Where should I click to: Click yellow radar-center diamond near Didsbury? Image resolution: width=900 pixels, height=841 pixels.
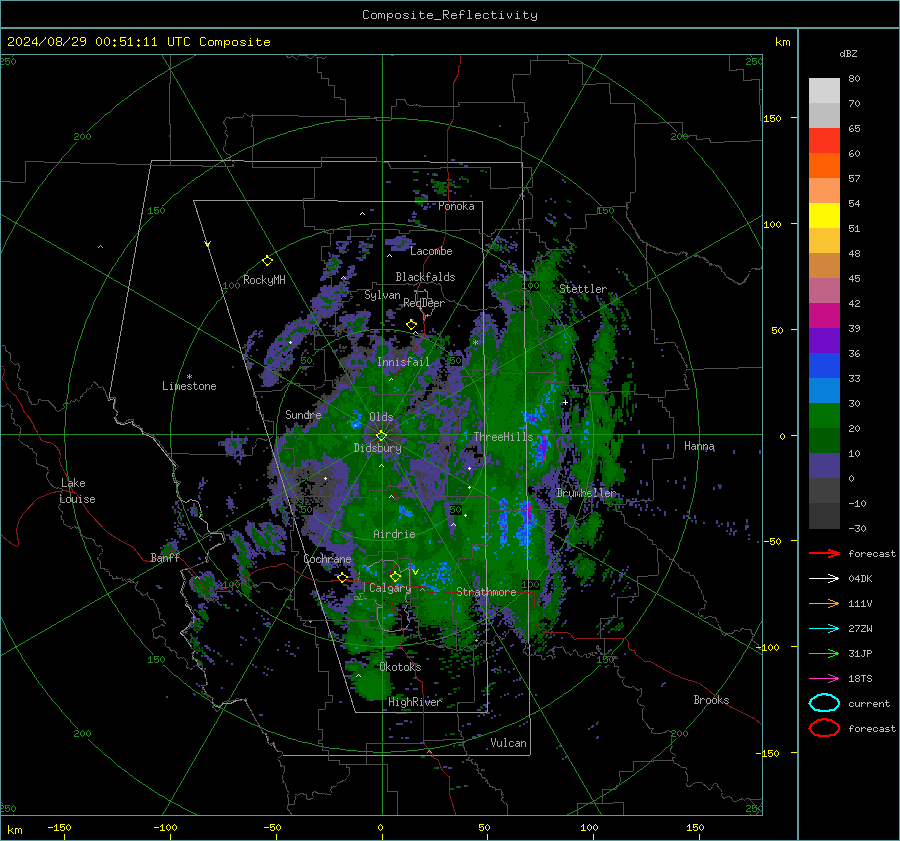[x=381, y=436]
